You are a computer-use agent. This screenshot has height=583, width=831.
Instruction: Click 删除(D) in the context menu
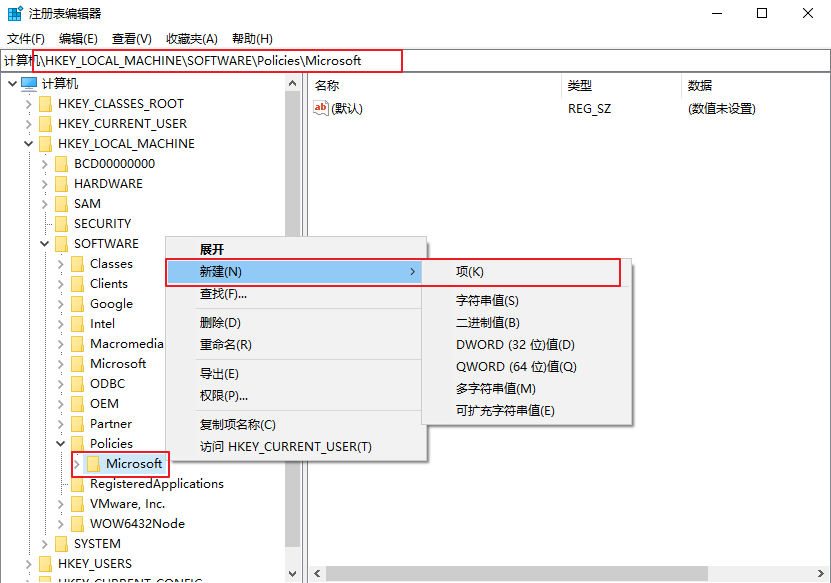pyautogui.click(x=220, y=323)
